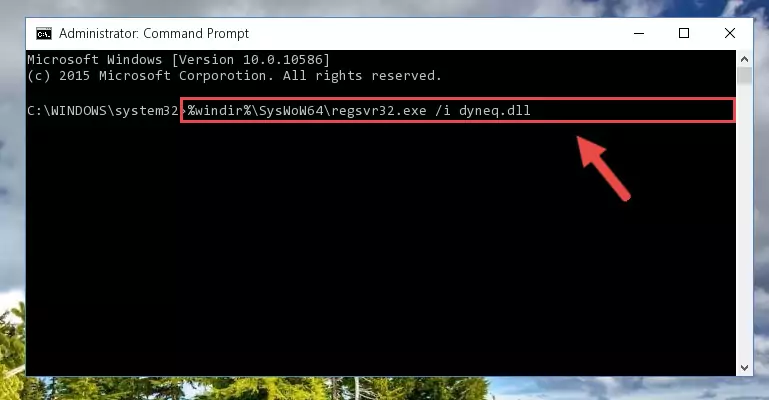The width and height of the screenshot is (769, 400).
Task: Click the vertical scrollbar thumb
Action: (x=744, y=76)
